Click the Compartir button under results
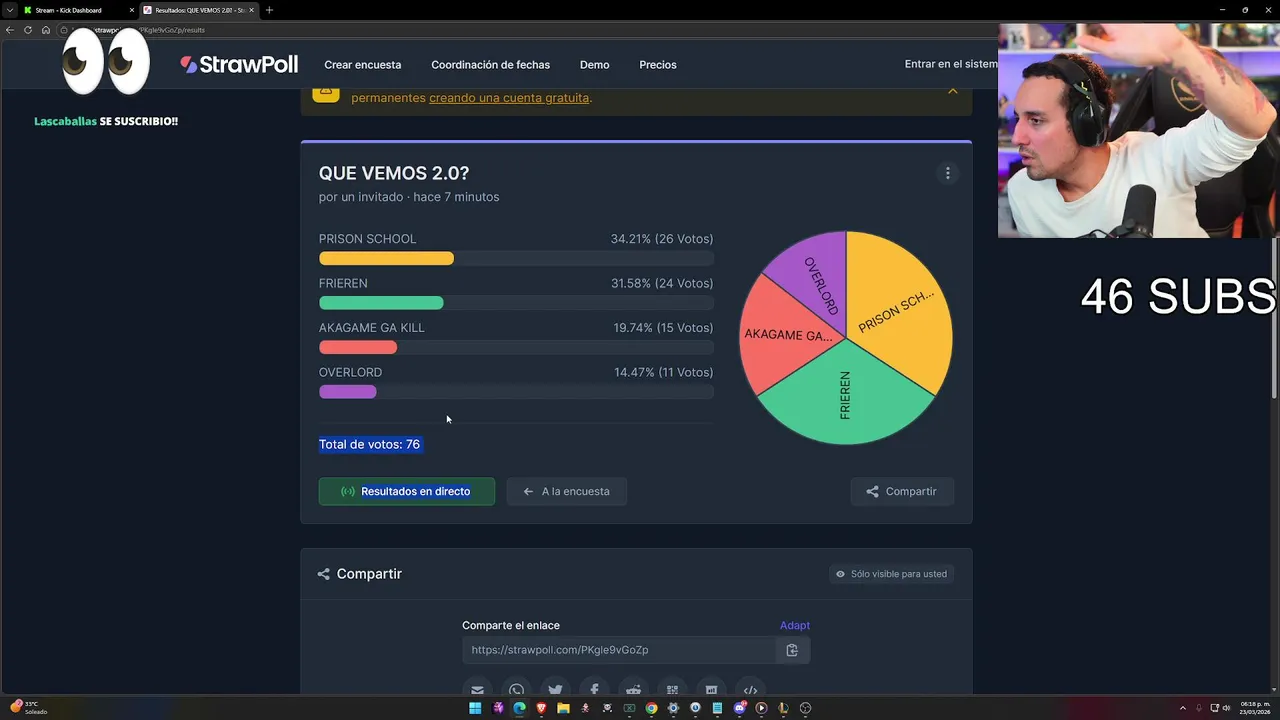The width and height of the screenshot is (1280, 720). (902, 491)
